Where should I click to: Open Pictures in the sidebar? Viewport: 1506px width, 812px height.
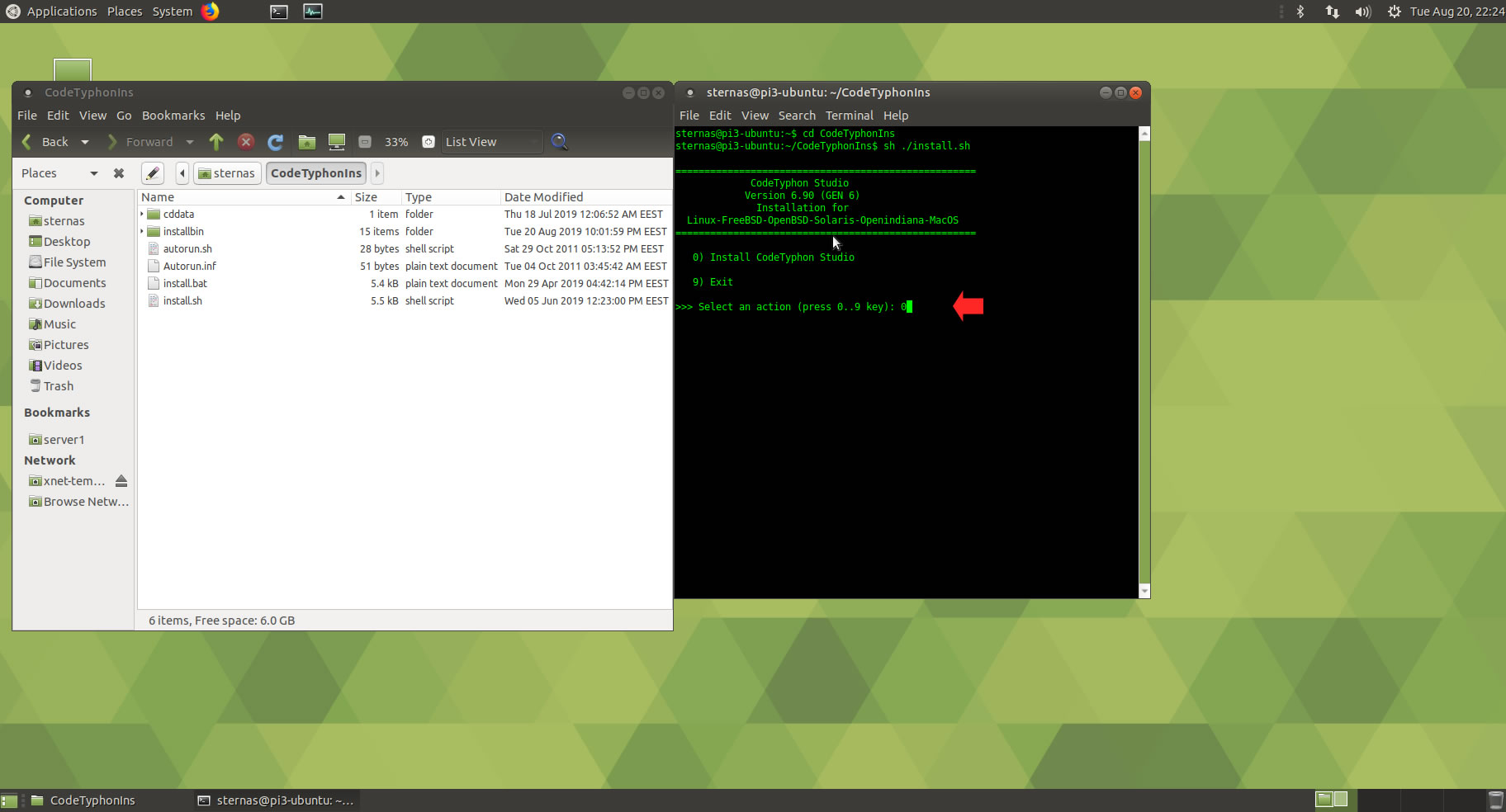(66, 345)
